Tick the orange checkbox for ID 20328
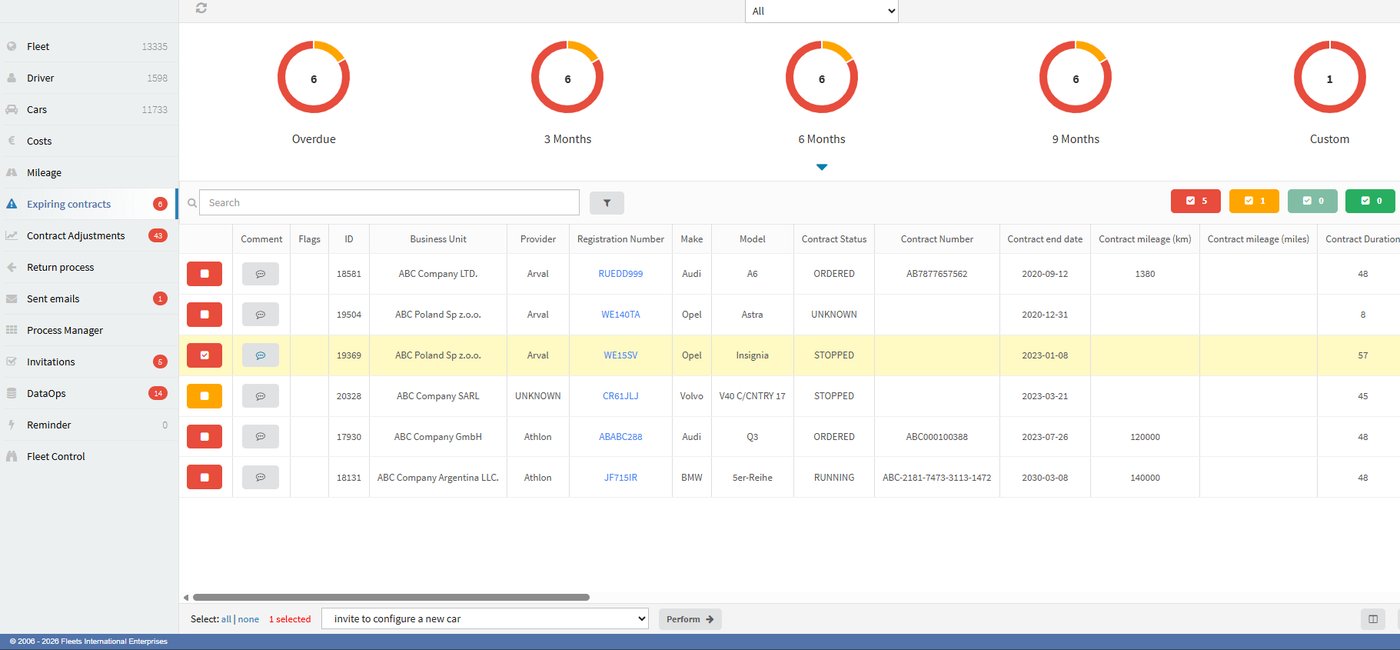1400x650 pixels. click(x=204, y=396)
